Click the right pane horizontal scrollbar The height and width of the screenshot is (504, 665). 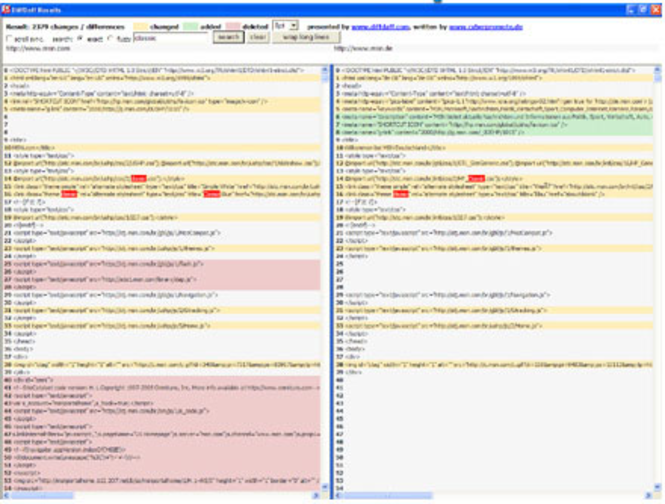tap(497, 494)
